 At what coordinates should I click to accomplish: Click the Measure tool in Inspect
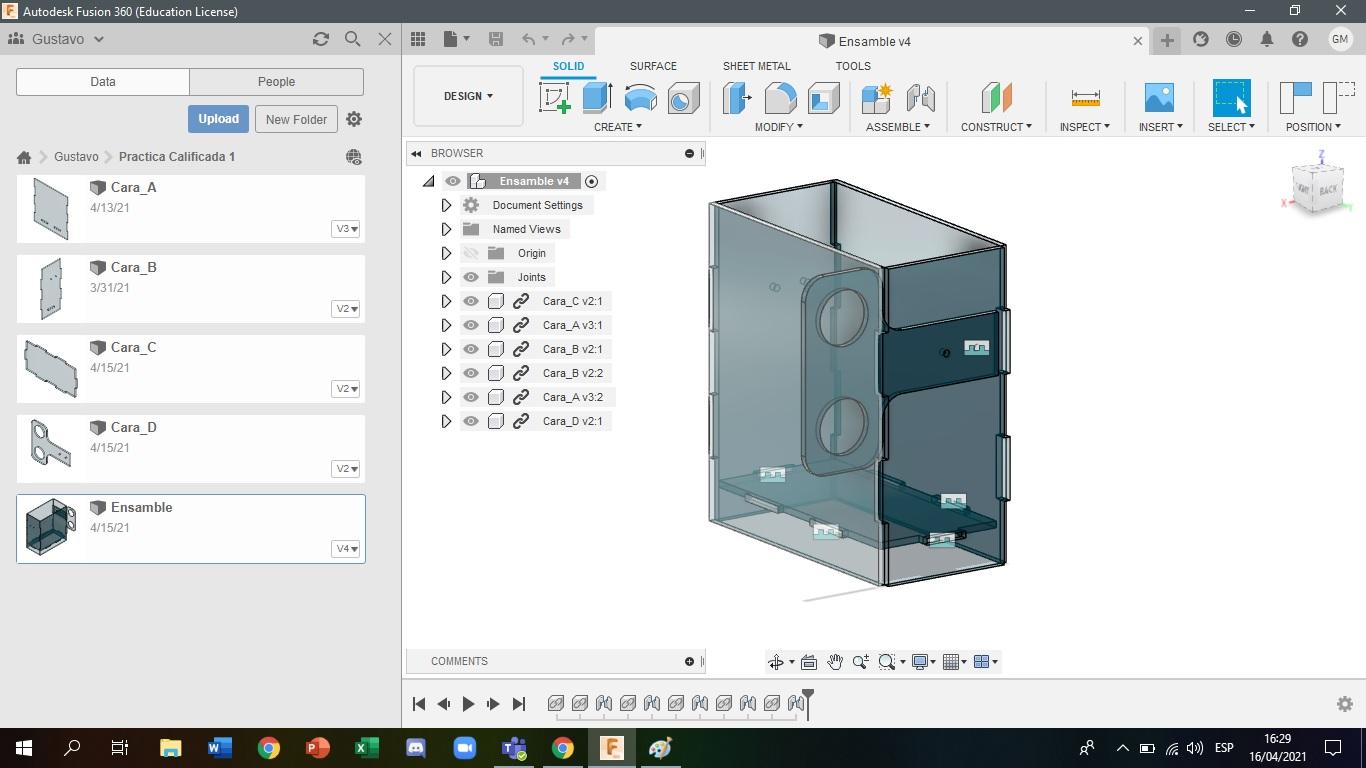1085,98
